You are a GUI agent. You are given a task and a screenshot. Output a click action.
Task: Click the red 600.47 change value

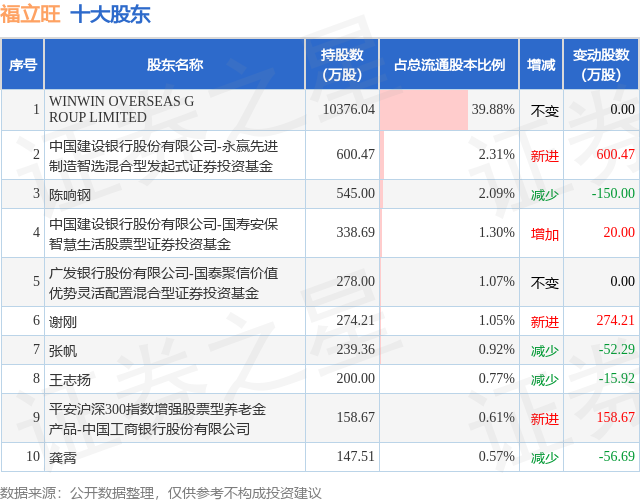point(616,154)
